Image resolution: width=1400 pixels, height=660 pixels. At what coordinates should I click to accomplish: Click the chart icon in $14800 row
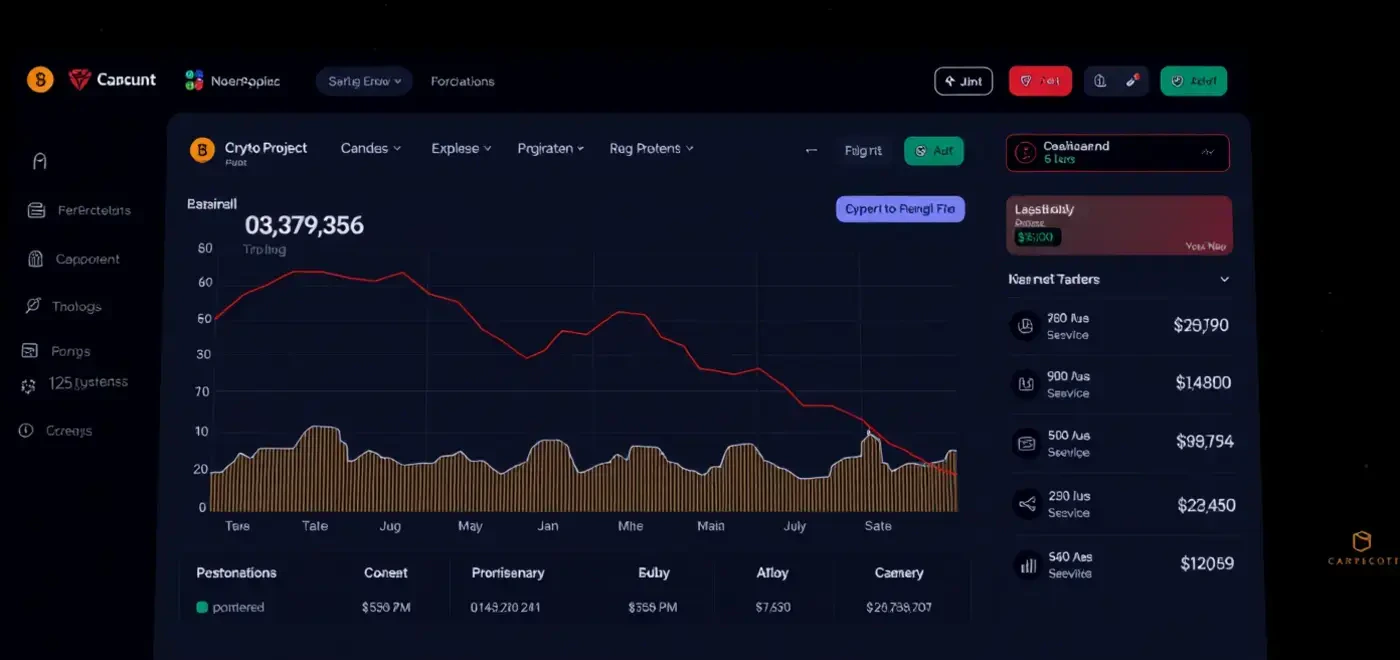coord(1025,383)
